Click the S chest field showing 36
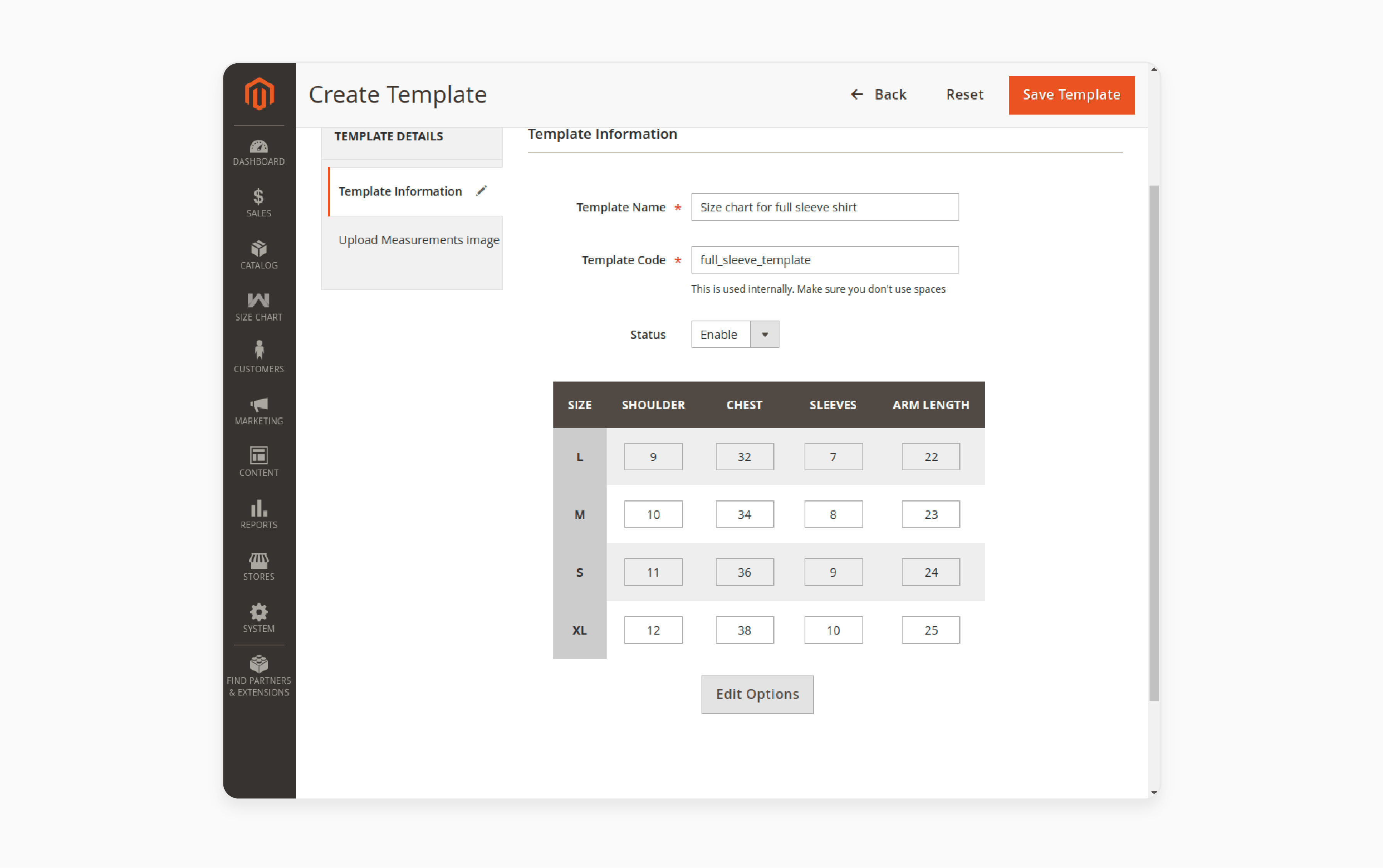 pyautogui.click(x=744, y=572)
